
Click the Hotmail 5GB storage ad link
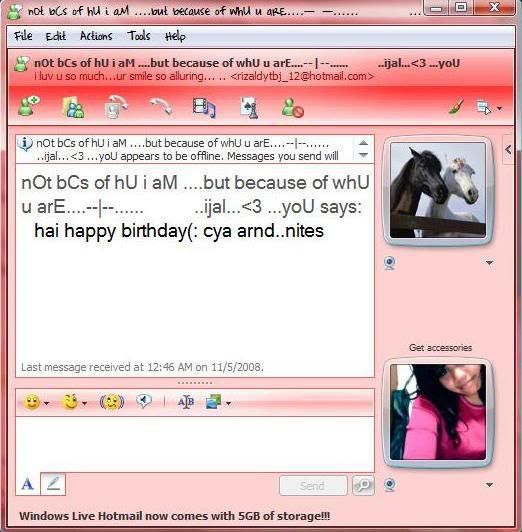(174, 516)
